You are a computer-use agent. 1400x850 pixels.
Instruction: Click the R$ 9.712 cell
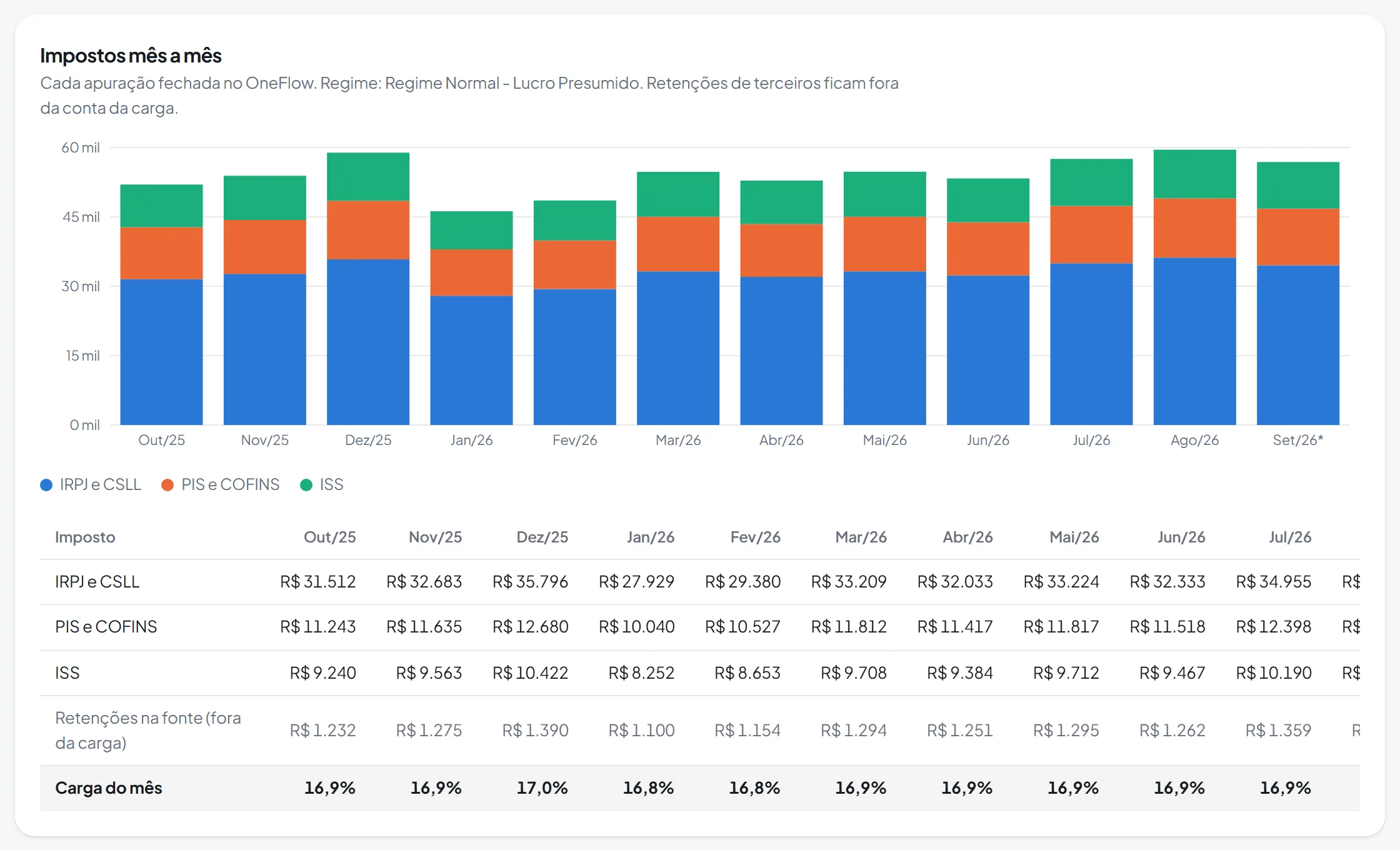click(1066, 673)
